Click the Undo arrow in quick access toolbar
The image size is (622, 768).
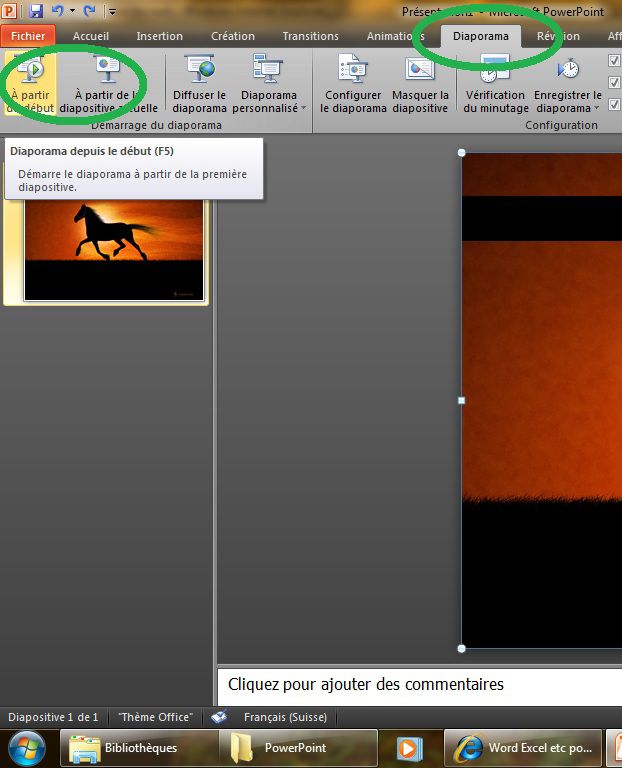coord(58,12)
